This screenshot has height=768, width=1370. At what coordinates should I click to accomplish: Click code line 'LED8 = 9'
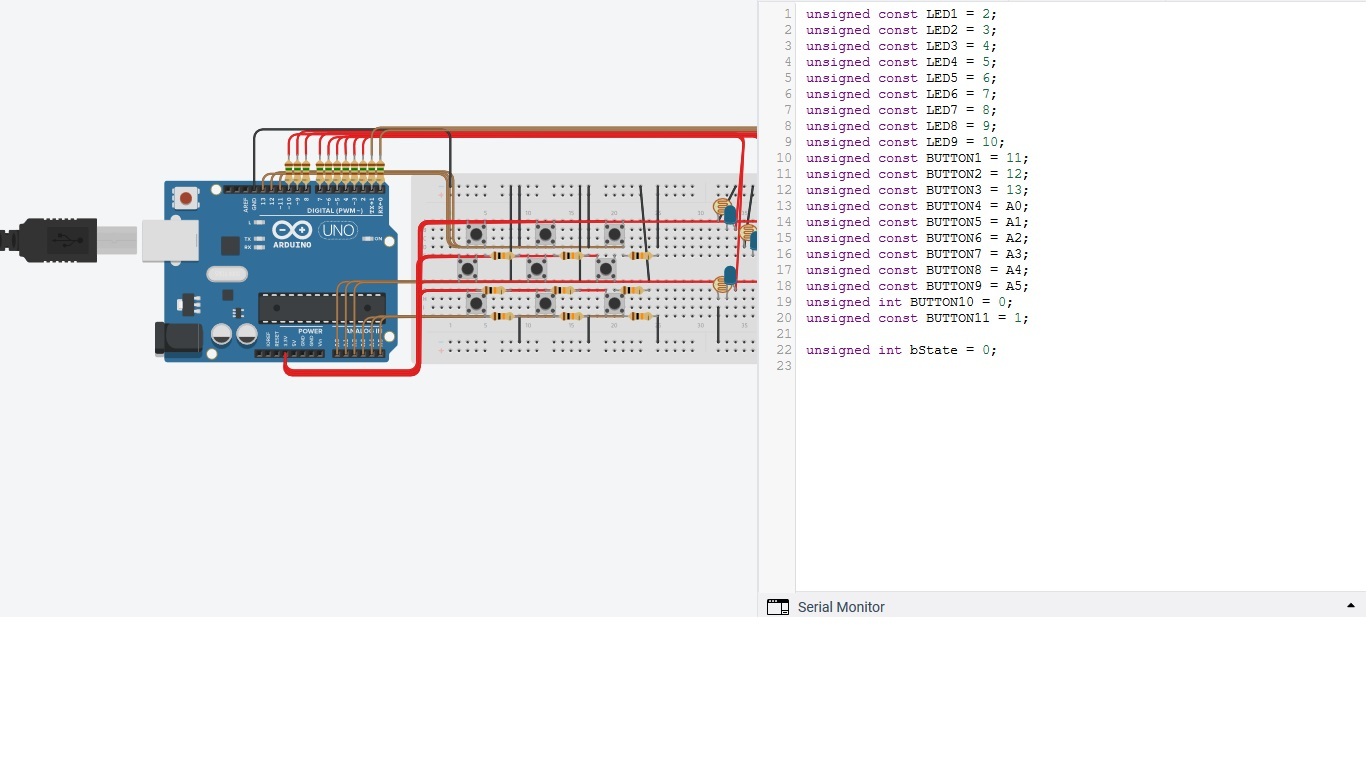901,126
